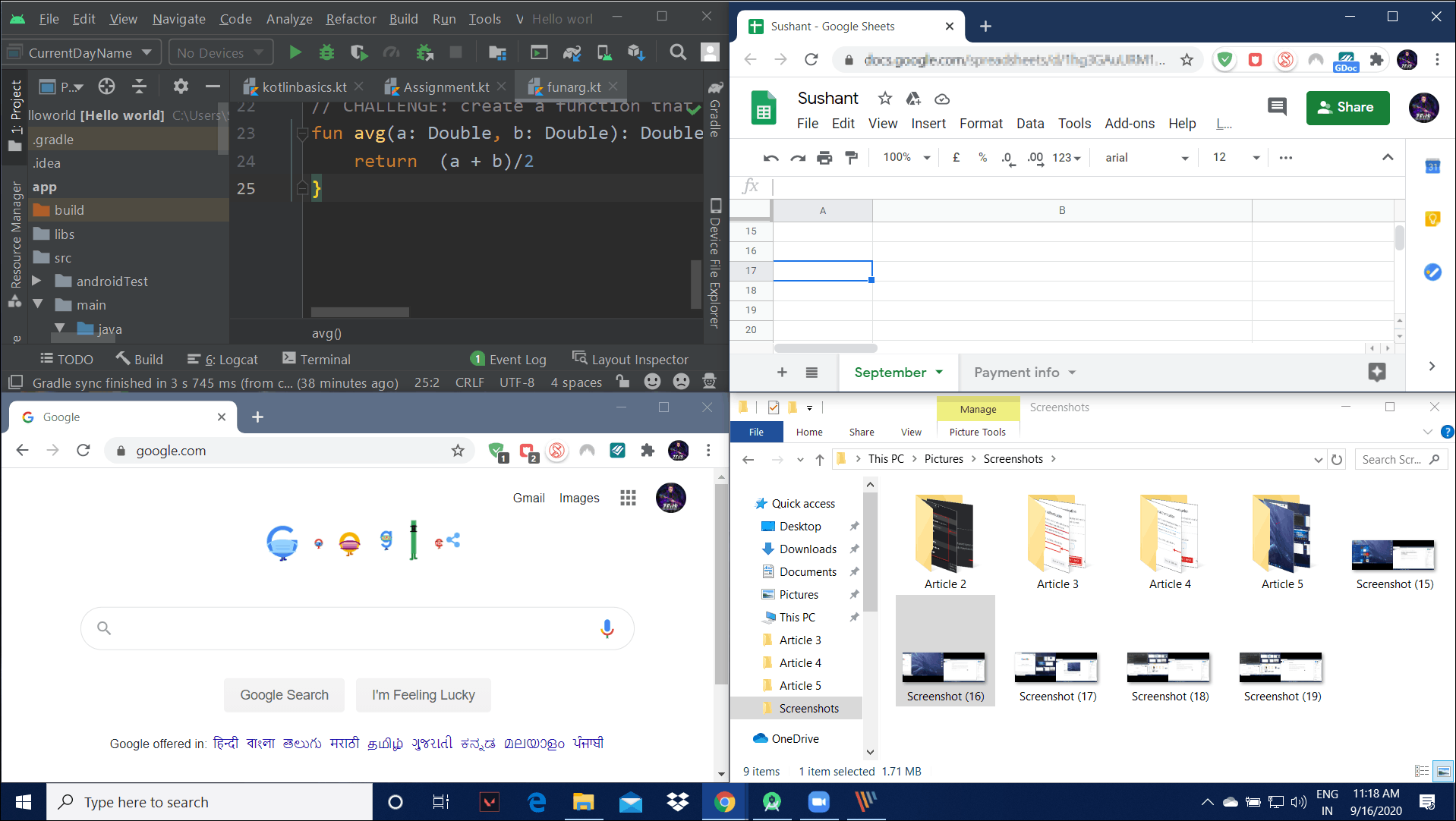Screen dimensions: 1456x821
Task: Switch to the Payment info sheet tab
Action: (1017, 372)
